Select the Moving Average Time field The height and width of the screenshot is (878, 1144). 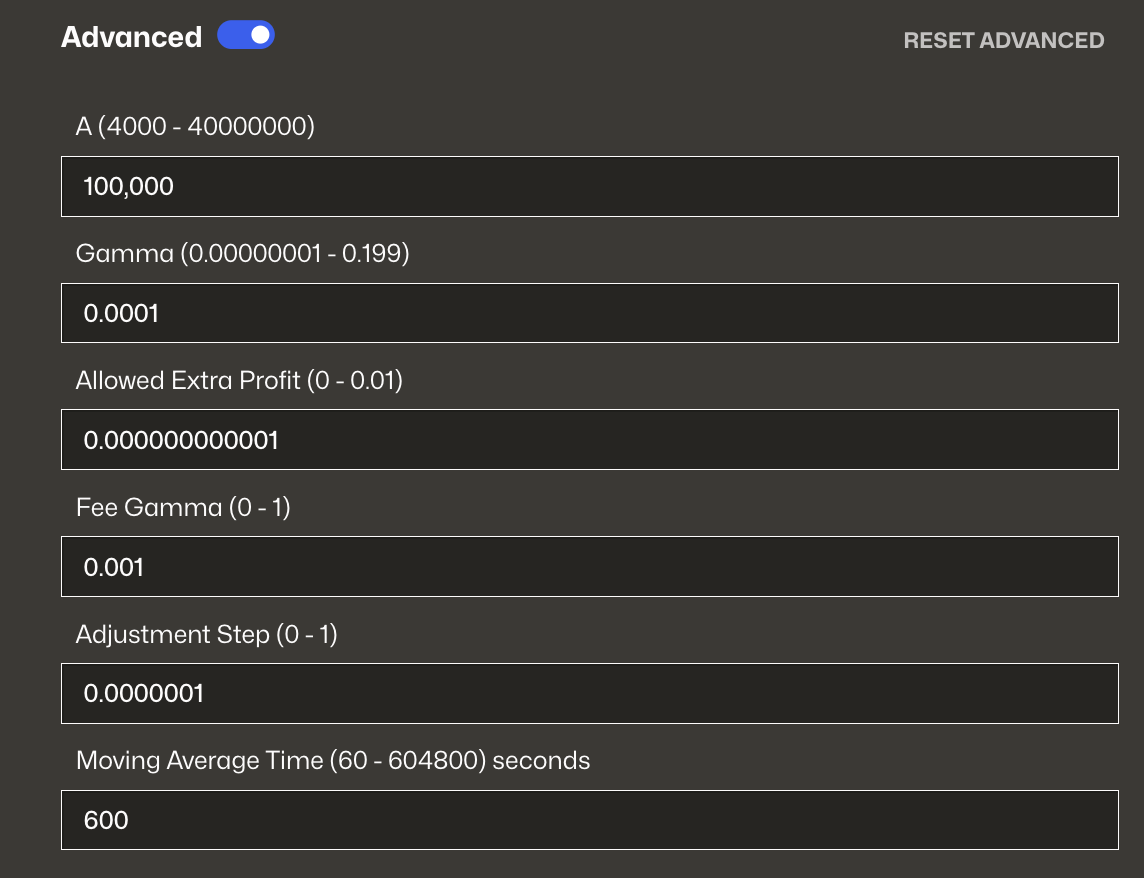click(589, 820)
